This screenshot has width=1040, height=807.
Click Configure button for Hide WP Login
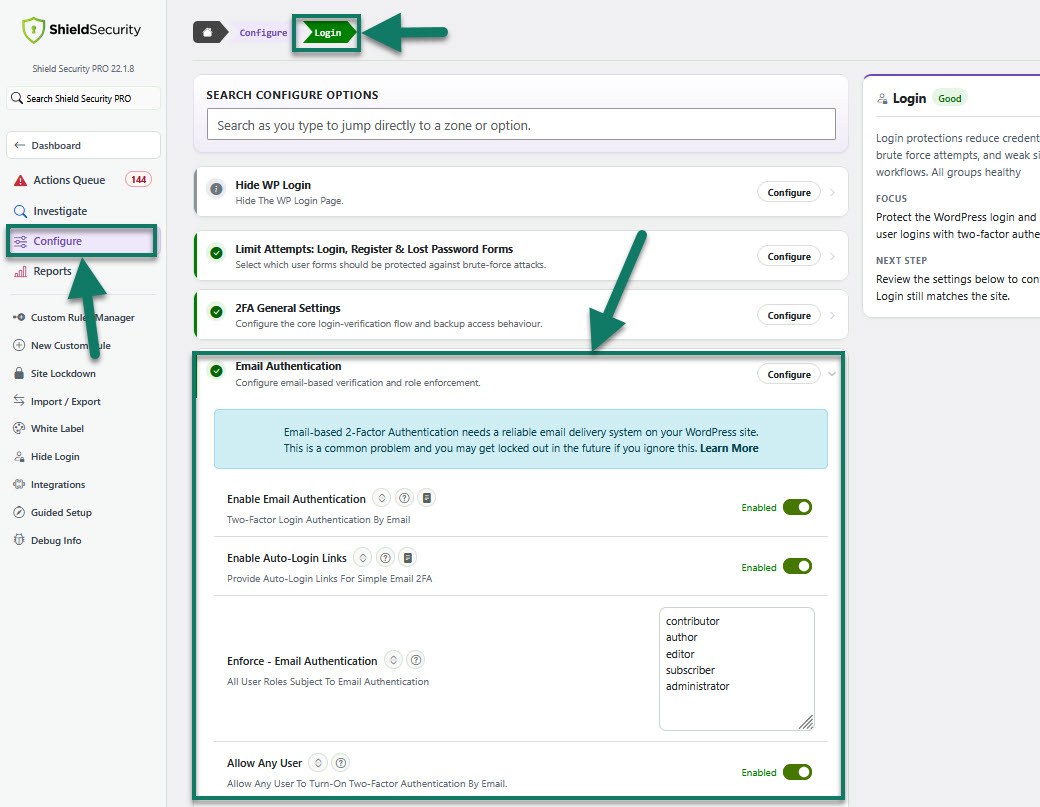(789, 192)
